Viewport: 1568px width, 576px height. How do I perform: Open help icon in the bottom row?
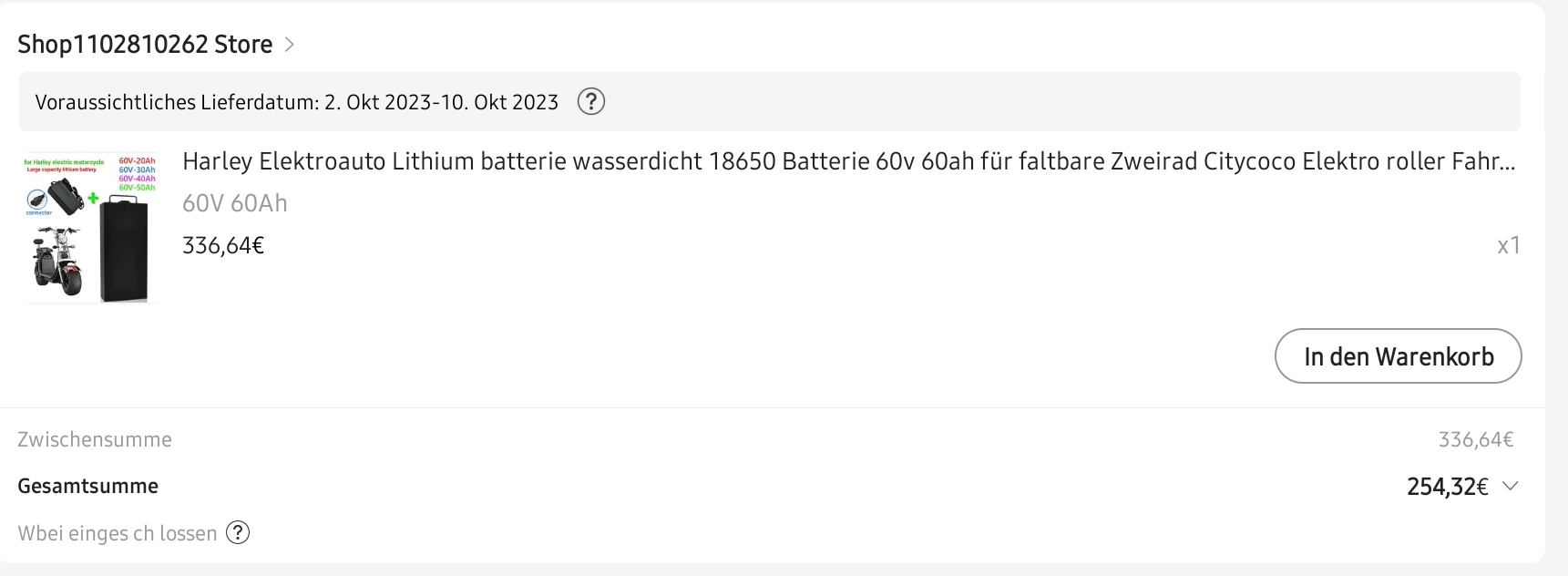click(238, 532)
